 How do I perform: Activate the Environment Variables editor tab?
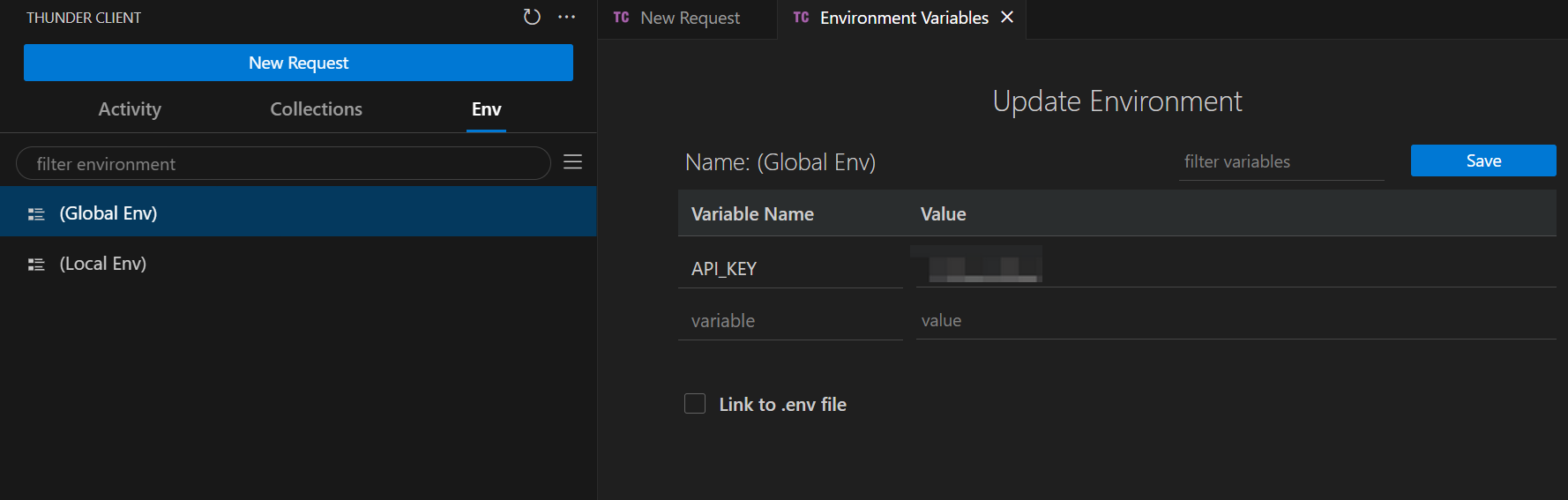(x=902, y=19)
